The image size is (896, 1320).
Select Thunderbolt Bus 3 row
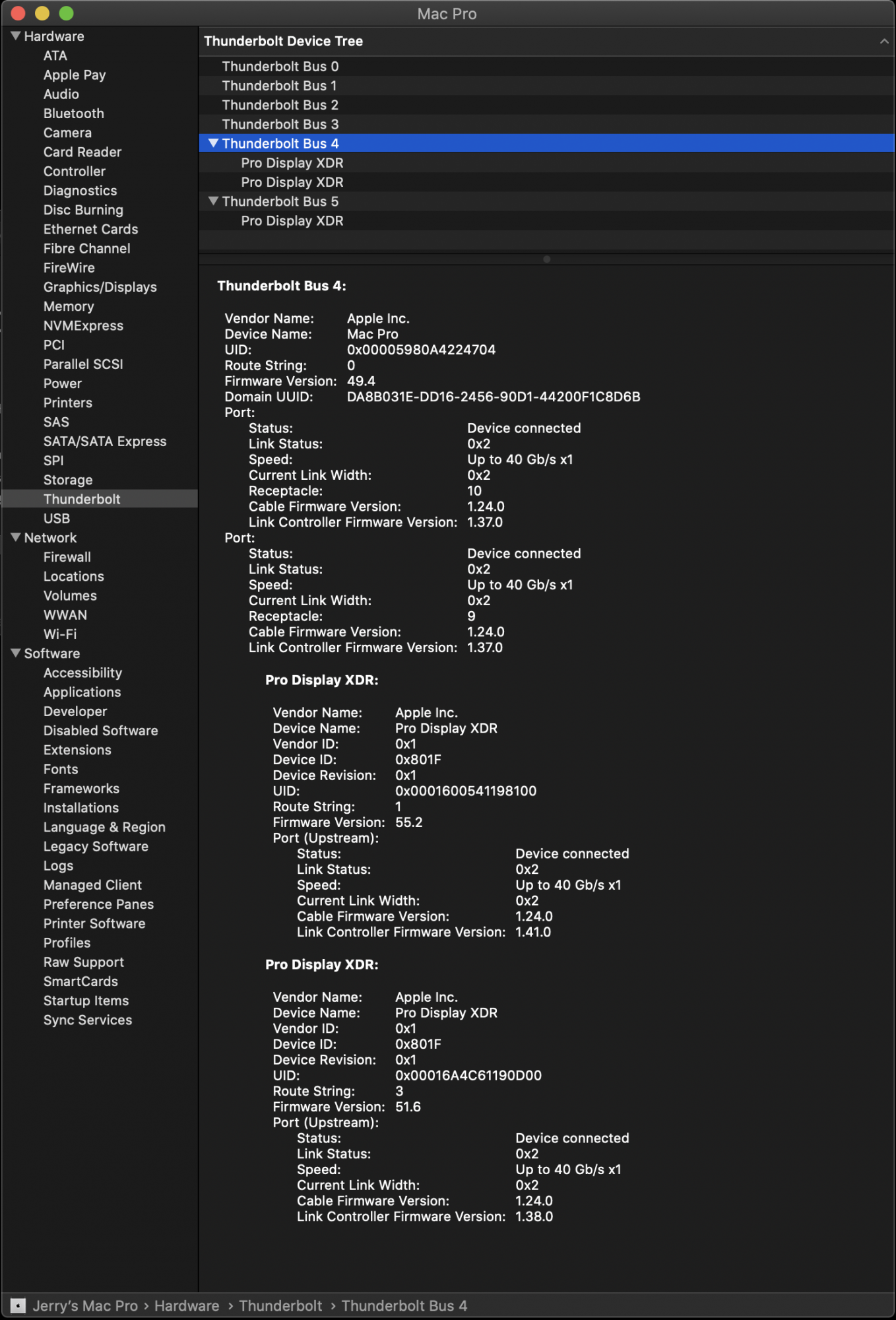546,124
